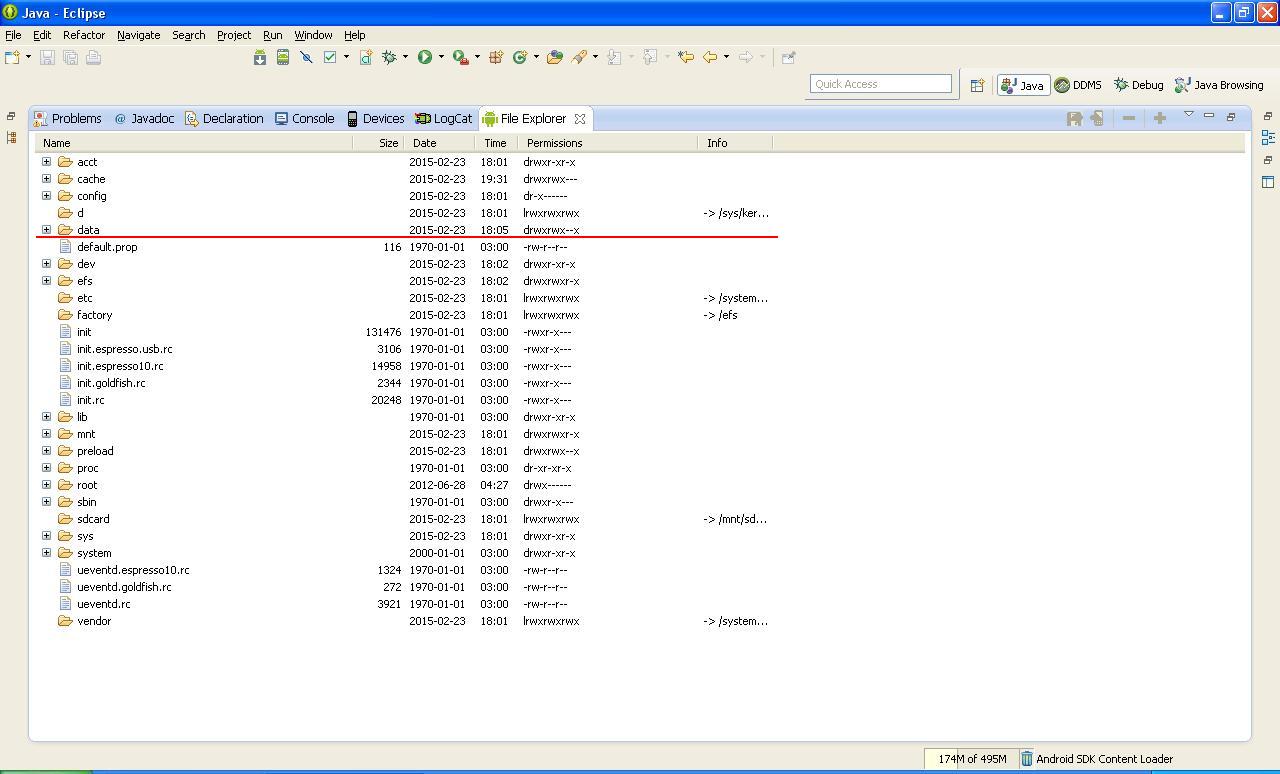Expand the system folder

(46, 553)
